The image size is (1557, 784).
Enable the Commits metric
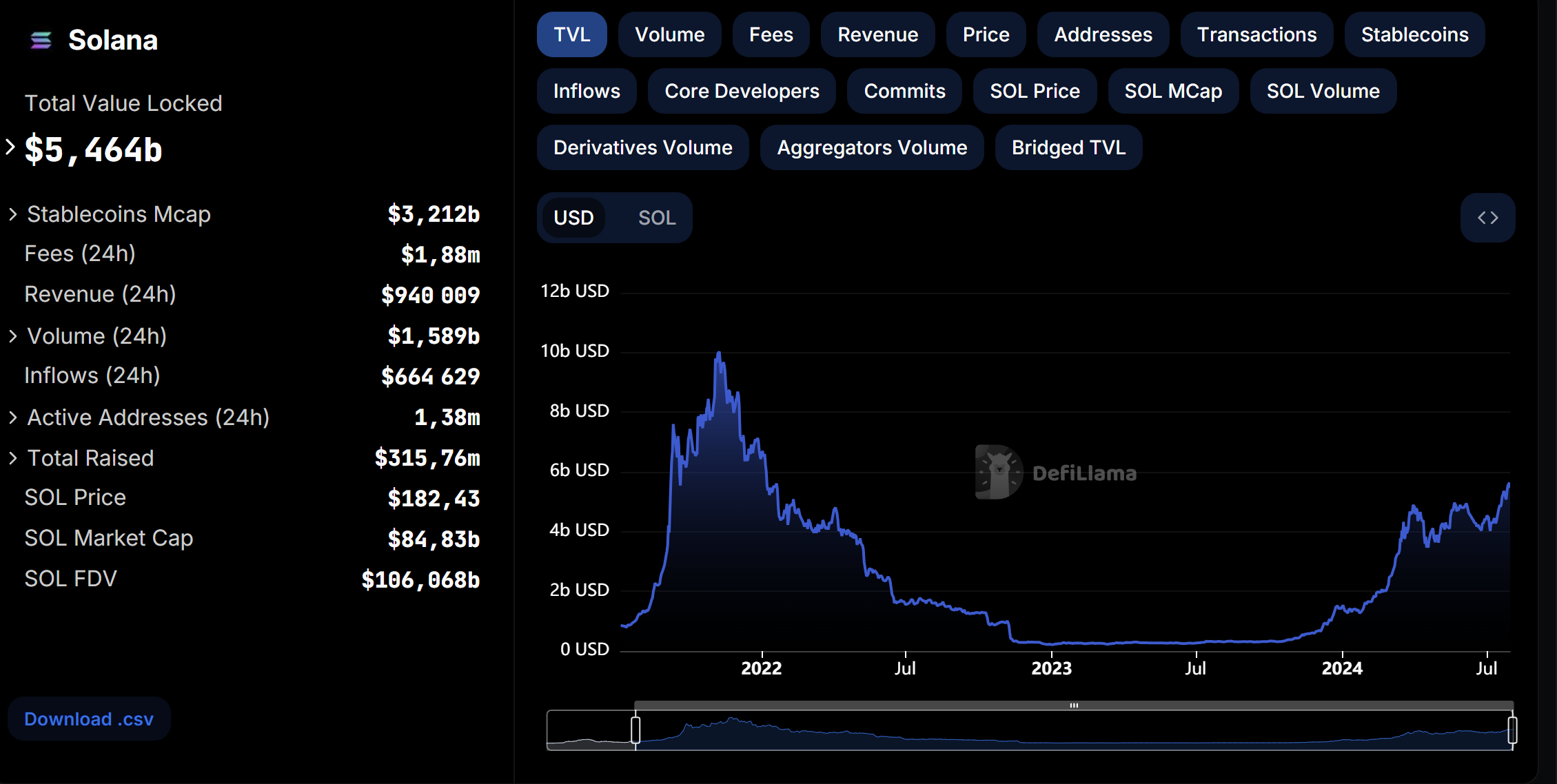905,91
